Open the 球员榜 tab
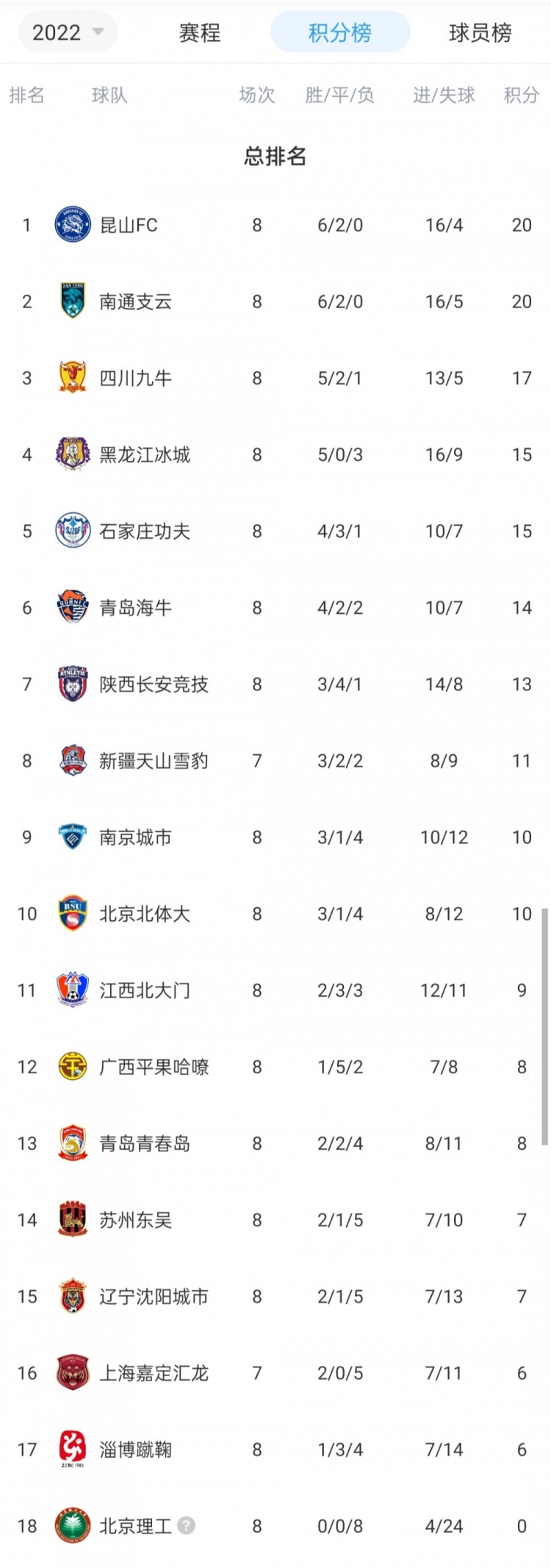The height and width of the screenshot is (1568, 551). [480, 32]
